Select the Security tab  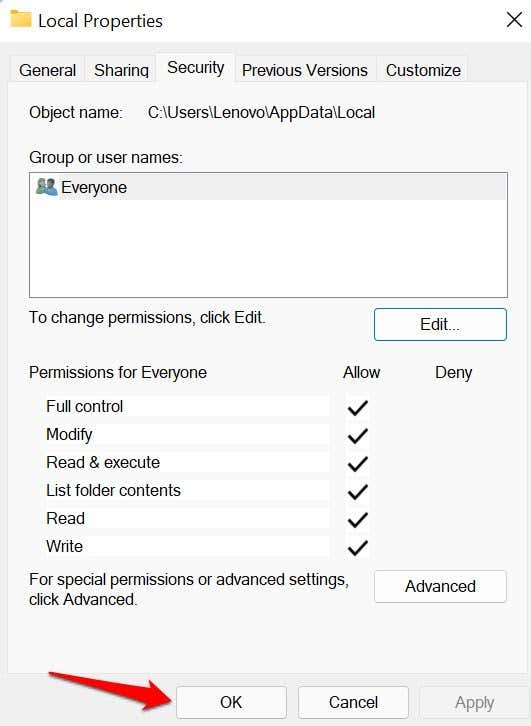(195, 68)
